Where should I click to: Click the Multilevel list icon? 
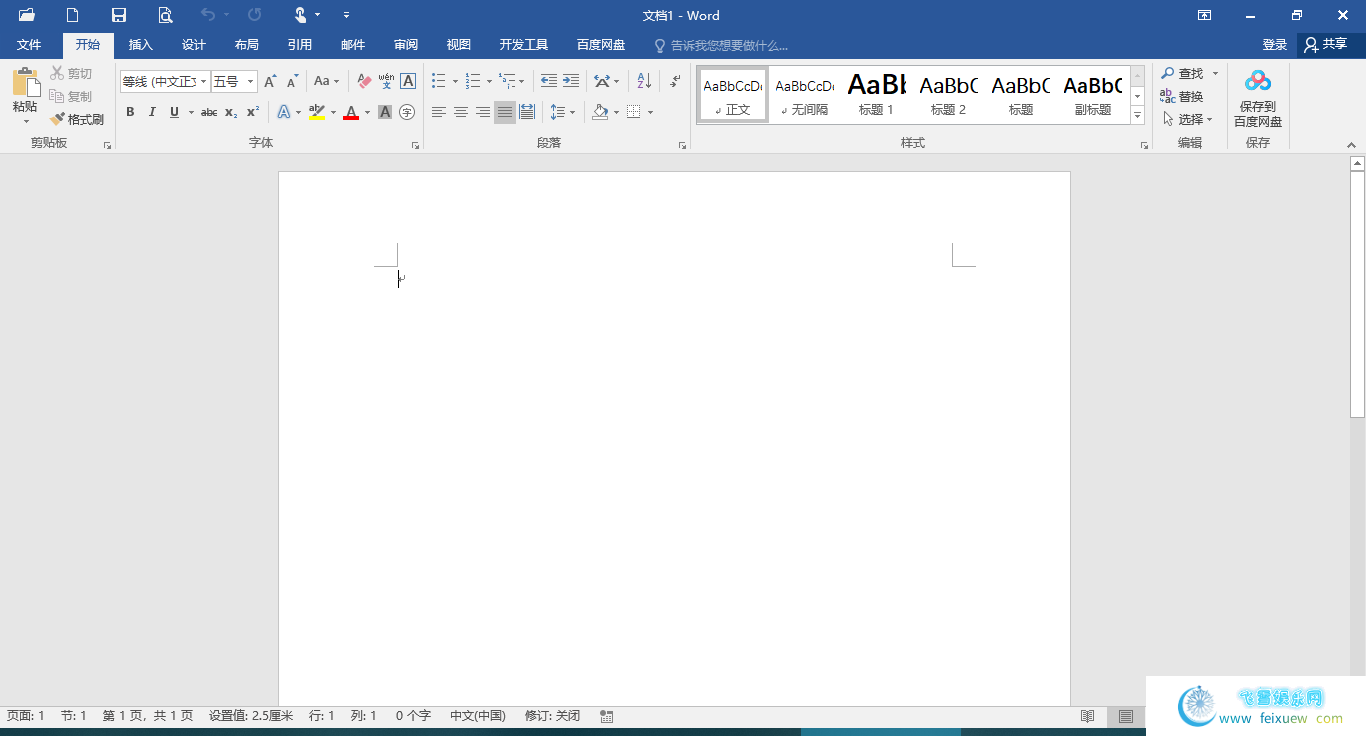508,81
